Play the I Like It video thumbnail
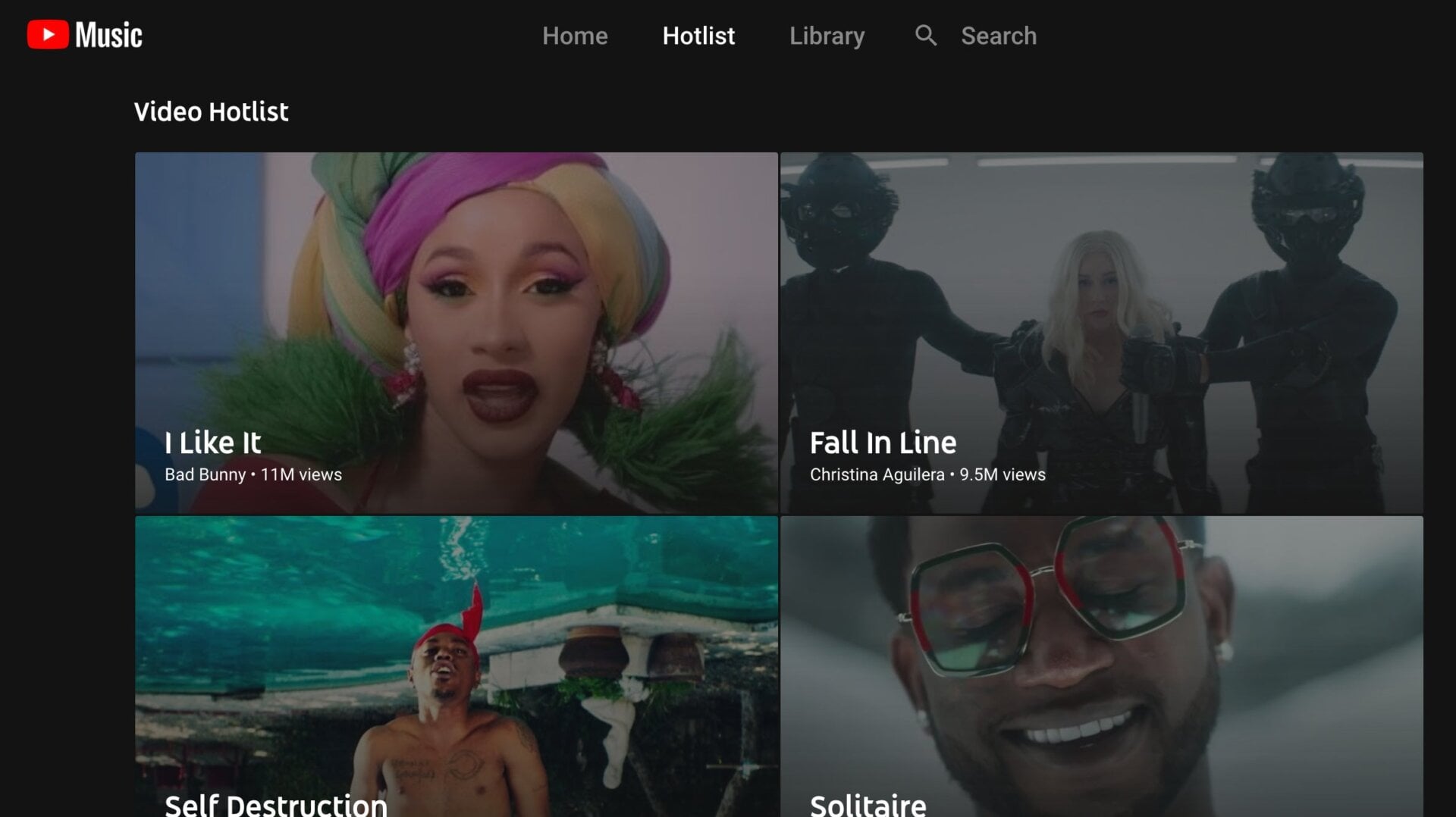Screen dimensions: 1456x817 click(x=457, y=303)
